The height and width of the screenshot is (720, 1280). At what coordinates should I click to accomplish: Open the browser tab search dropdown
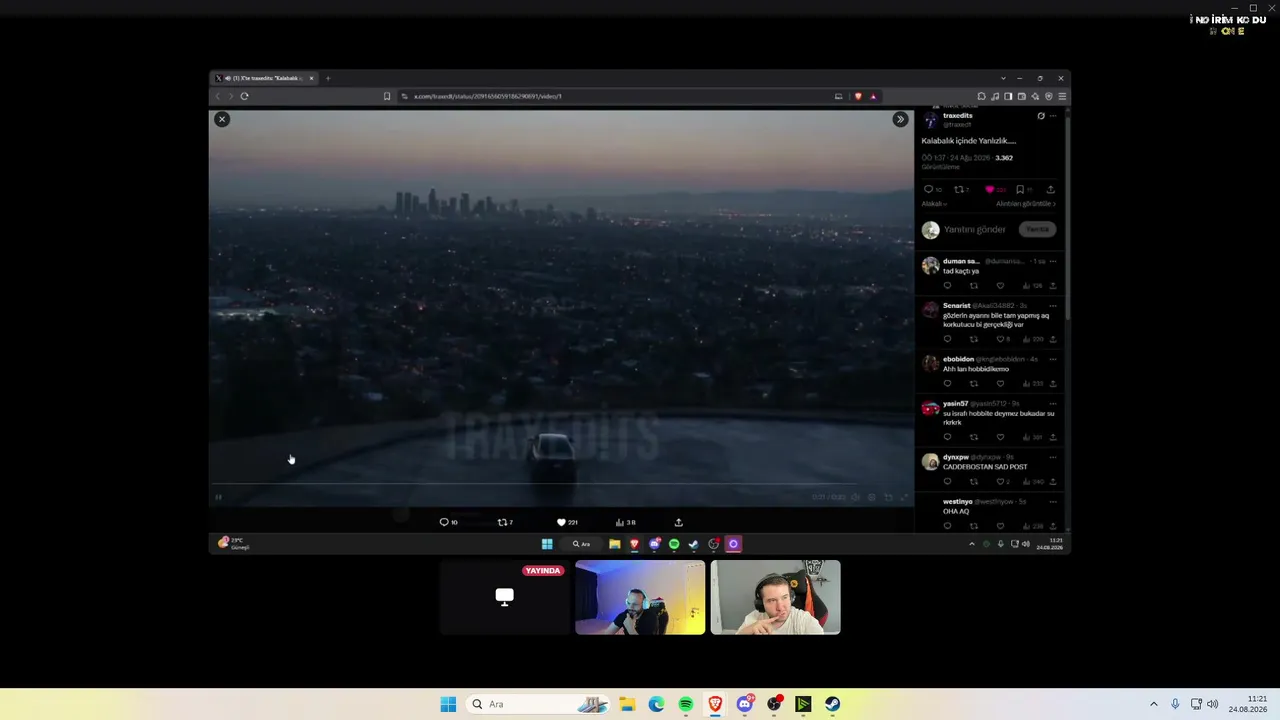(x=1003, y=78)
